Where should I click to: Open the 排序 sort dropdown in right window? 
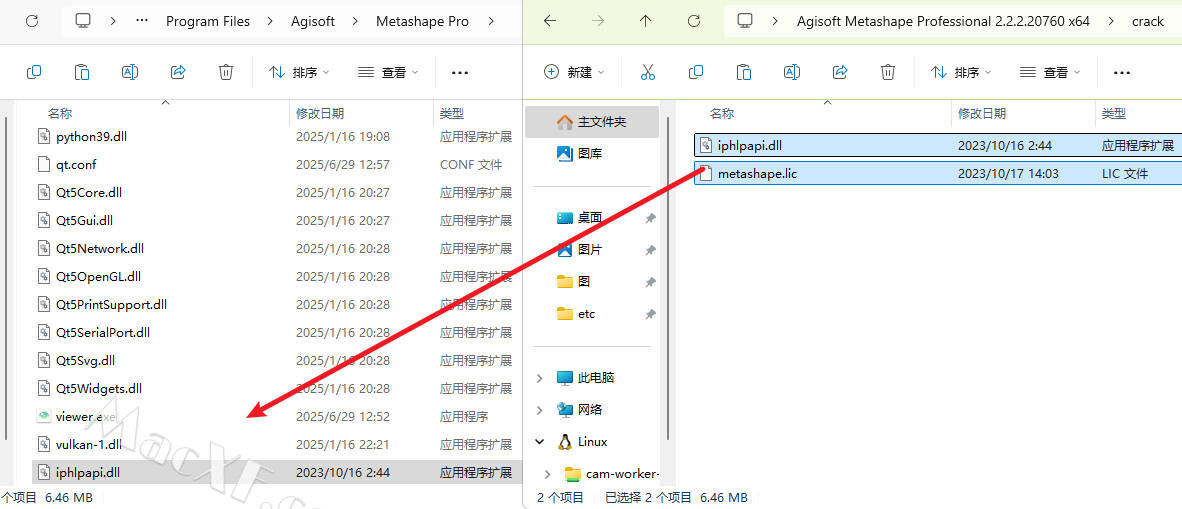(961, 72)
